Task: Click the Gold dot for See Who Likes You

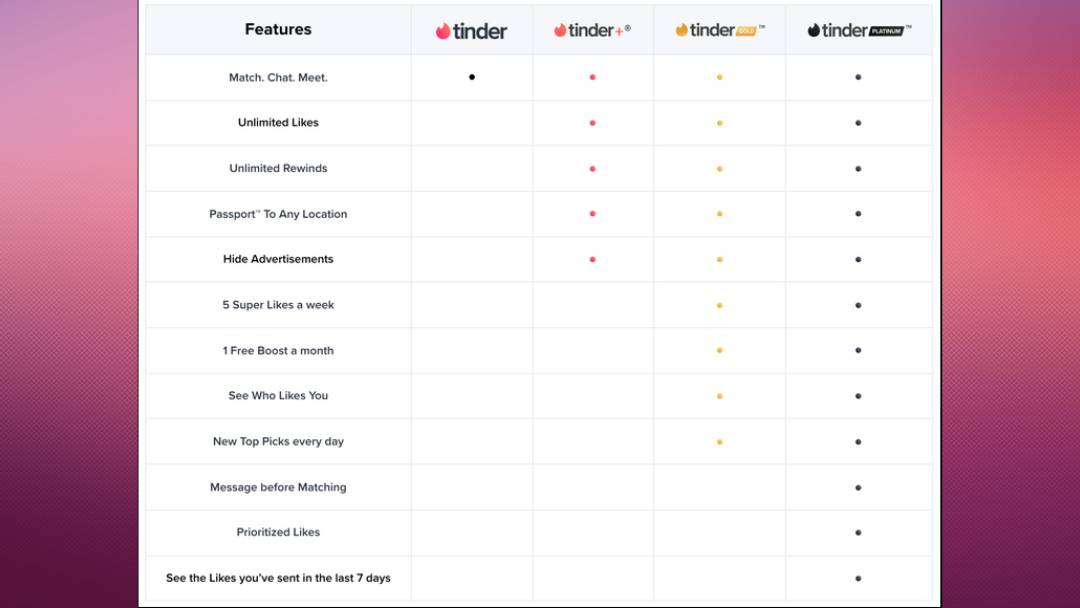Action: pyautogui.click(x=719, y=396)
